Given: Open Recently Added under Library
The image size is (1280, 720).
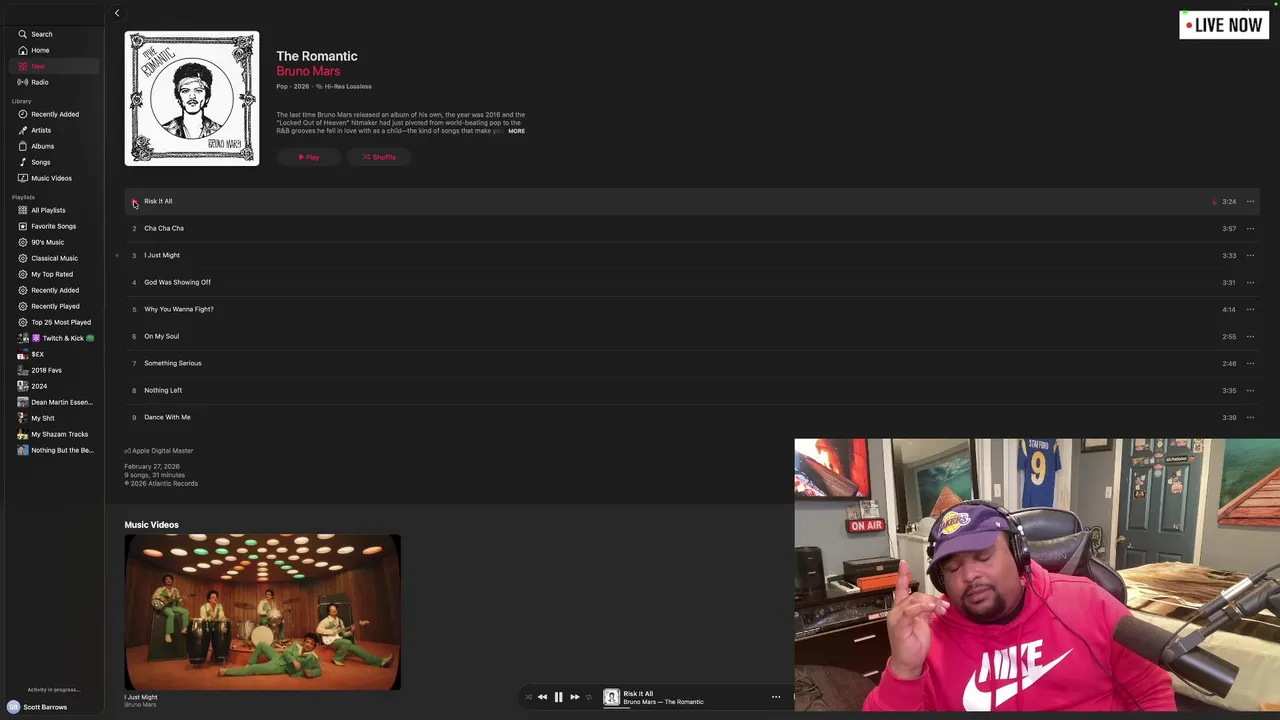Looking at the screenshot, I should [55, 114].
